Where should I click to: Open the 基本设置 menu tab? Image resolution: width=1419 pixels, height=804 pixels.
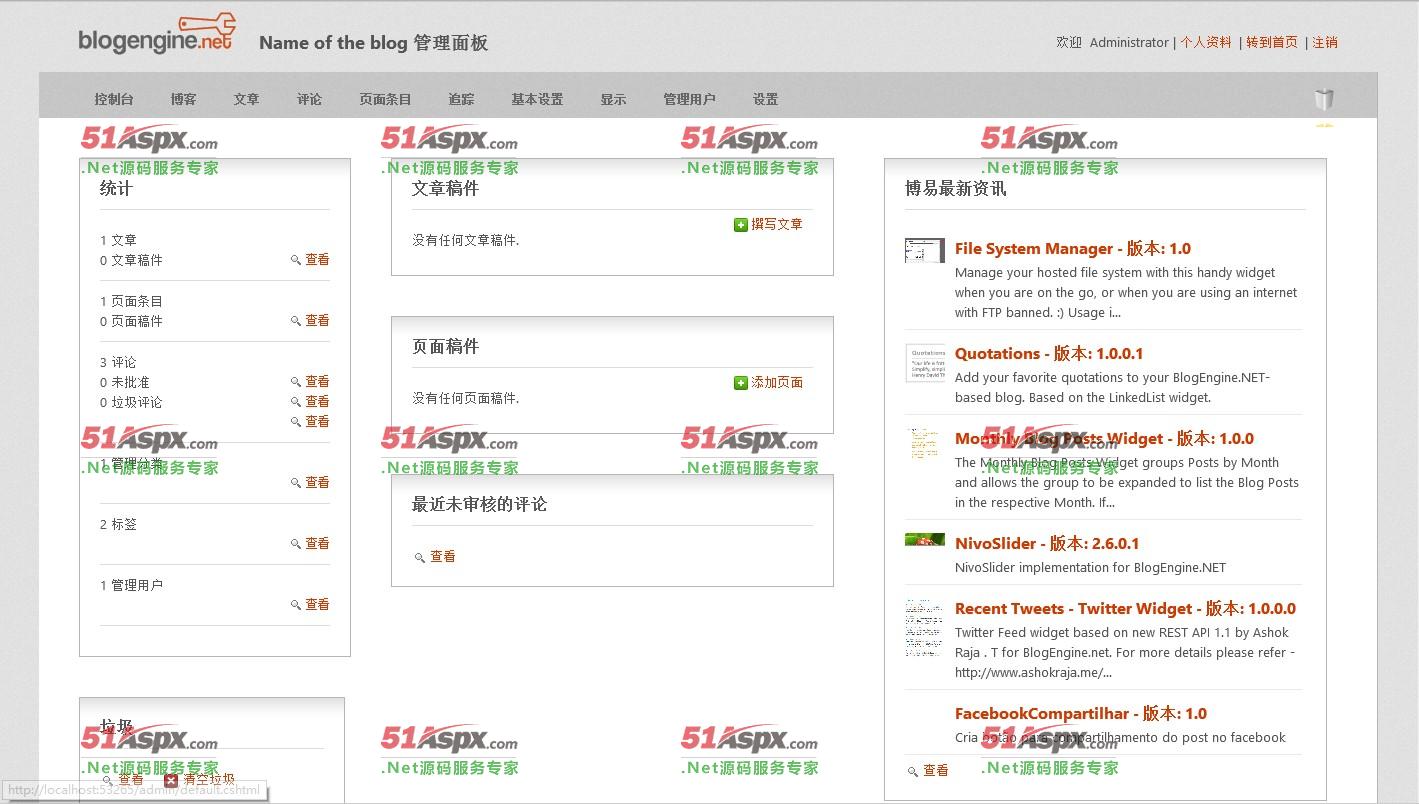pos(537,99)
